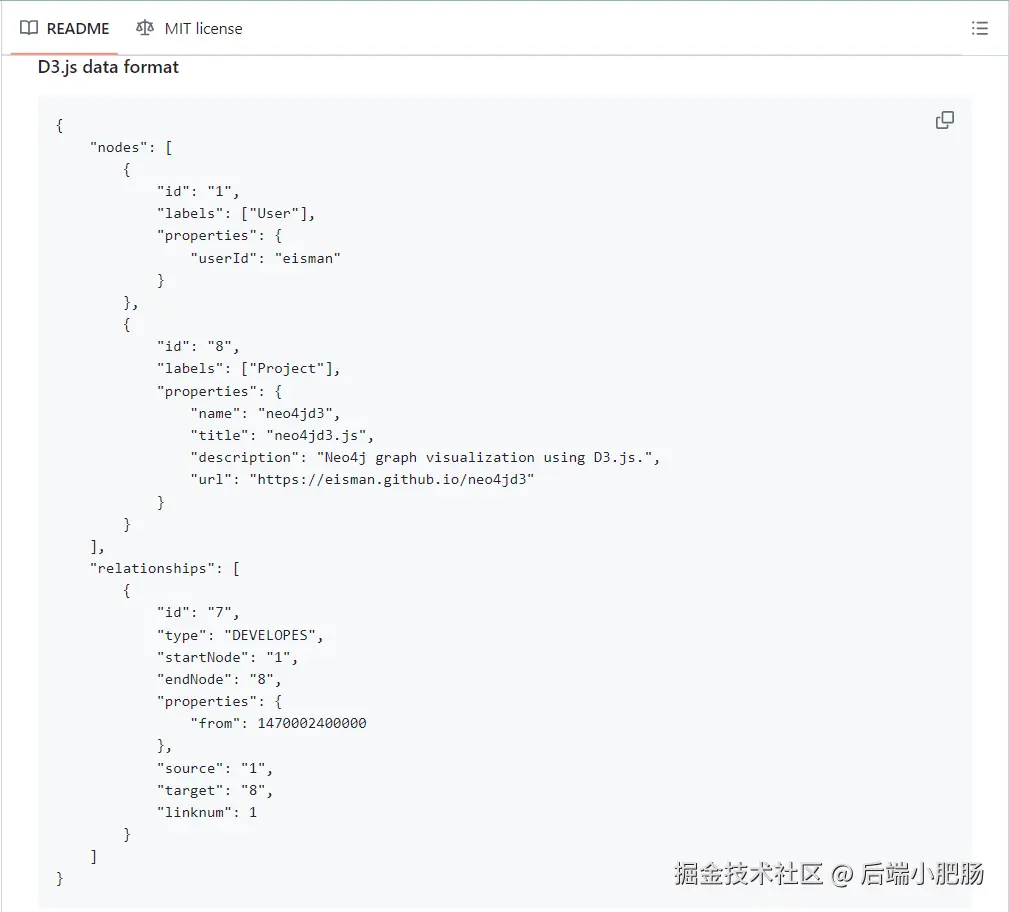Select the "labels": ["User"] line
Viewport: 1009px width, 912px height.
pyautogui.click(x=236, y=214)
